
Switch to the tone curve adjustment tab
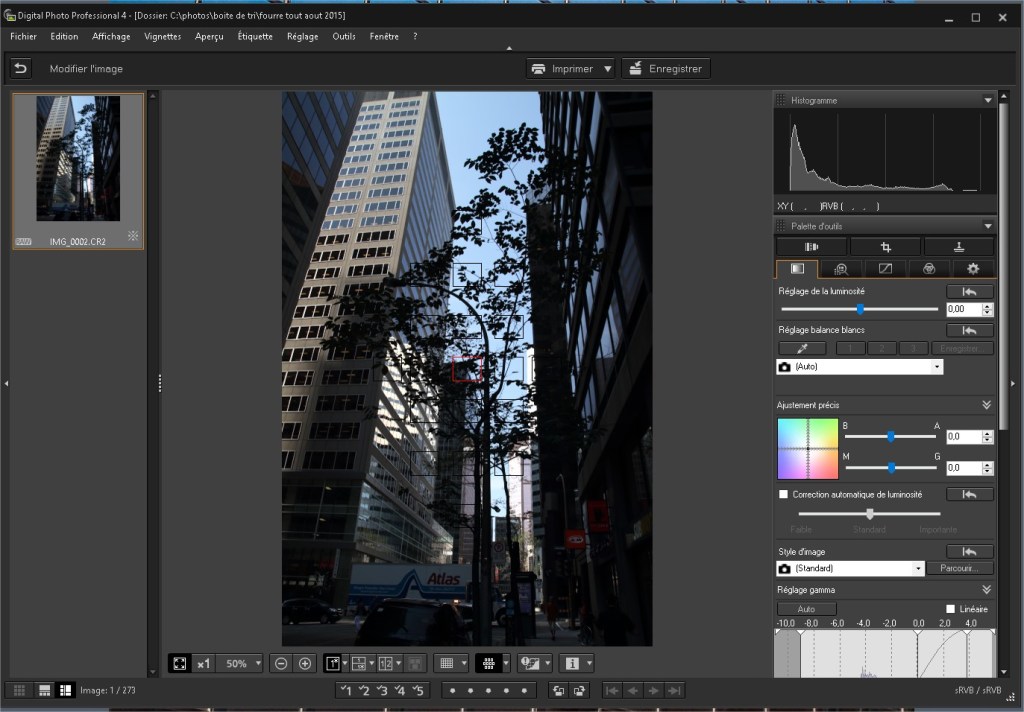(x=887, y=268)
